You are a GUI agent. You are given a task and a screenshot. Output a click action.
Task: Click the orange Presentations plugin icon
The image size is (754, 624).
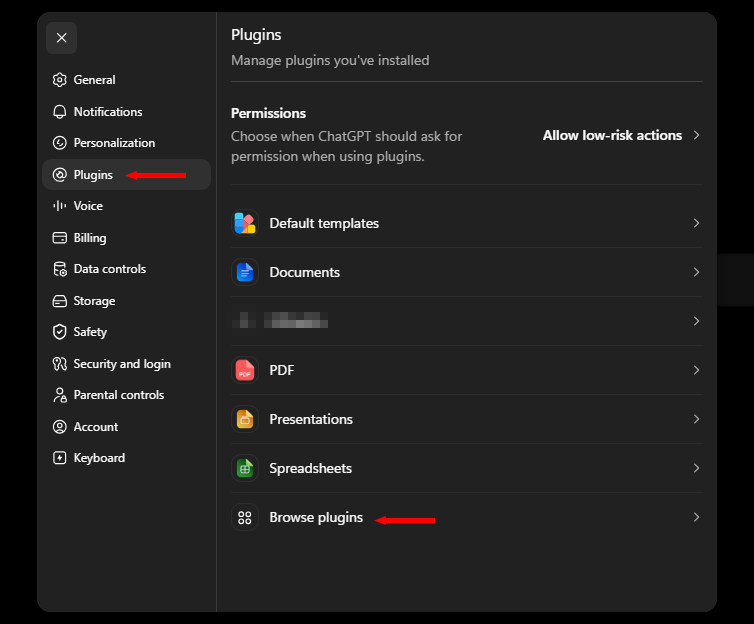coord(245,419)
